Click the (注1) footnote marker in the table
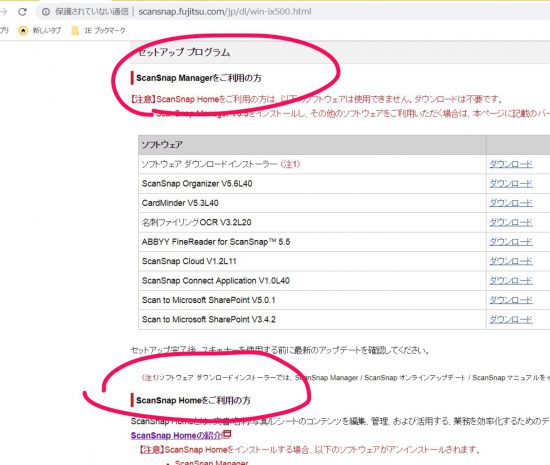This screenshot has height=465, width=550. pyautogui.click(x=290, y=164)
